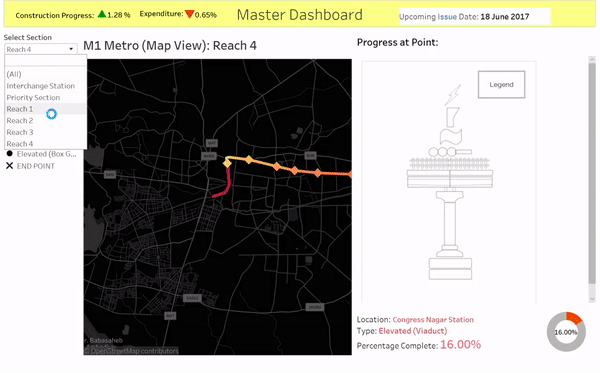Viewport: 600px width, 373px height.
Task: Open the Select Section dropdown showing Reach 4
Action: point(41,49)
